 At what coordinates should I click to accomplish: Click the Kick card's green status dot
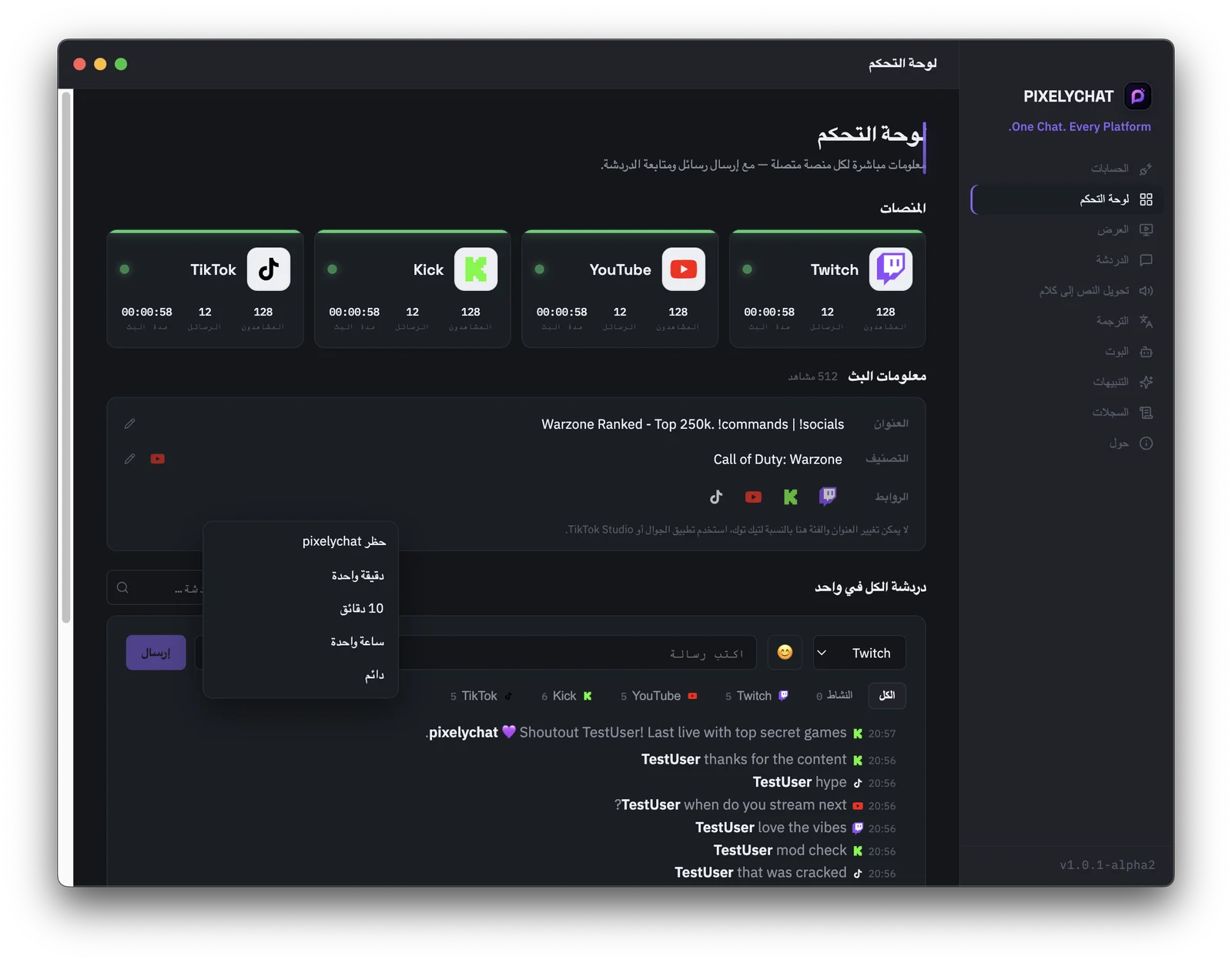tap(332, 269)
